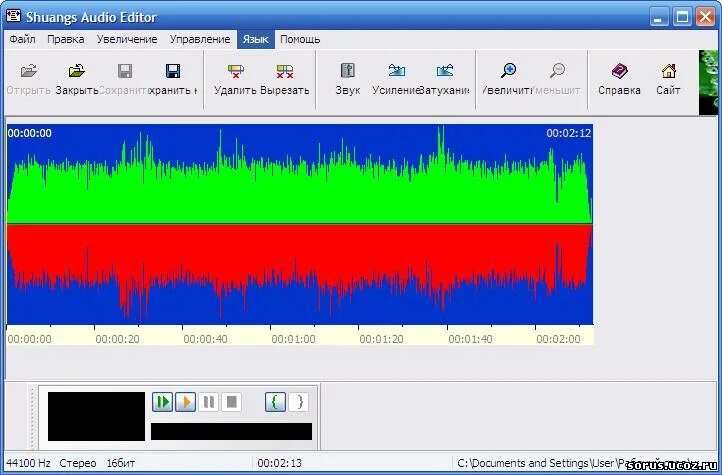Click the Увеличить zoom in magnifier
This screenshot has width=722, height=475.
[x=508, y=71]
